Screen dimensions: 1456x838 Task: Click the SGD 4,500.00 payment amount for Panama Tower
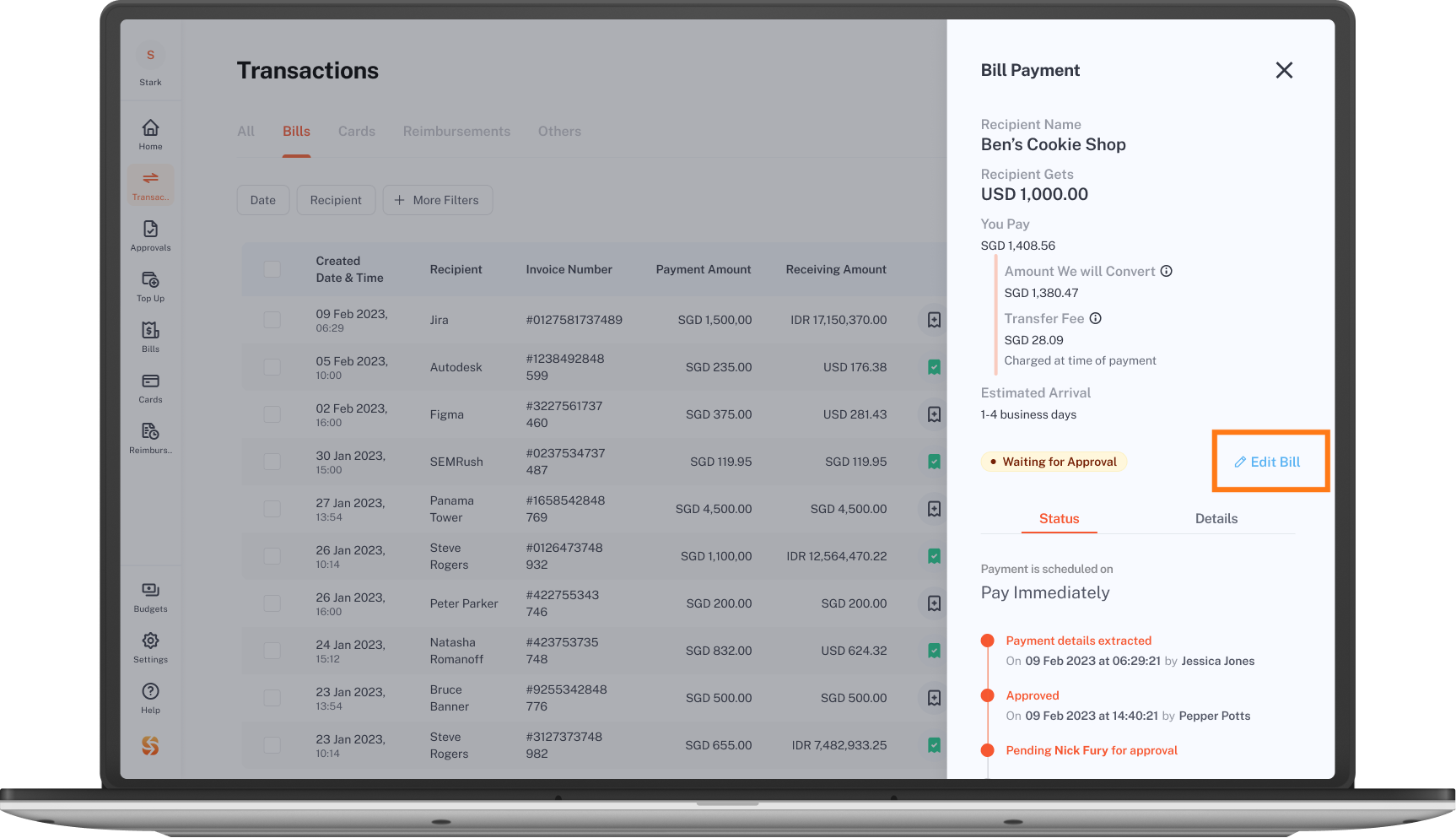[x=714, y=509]
